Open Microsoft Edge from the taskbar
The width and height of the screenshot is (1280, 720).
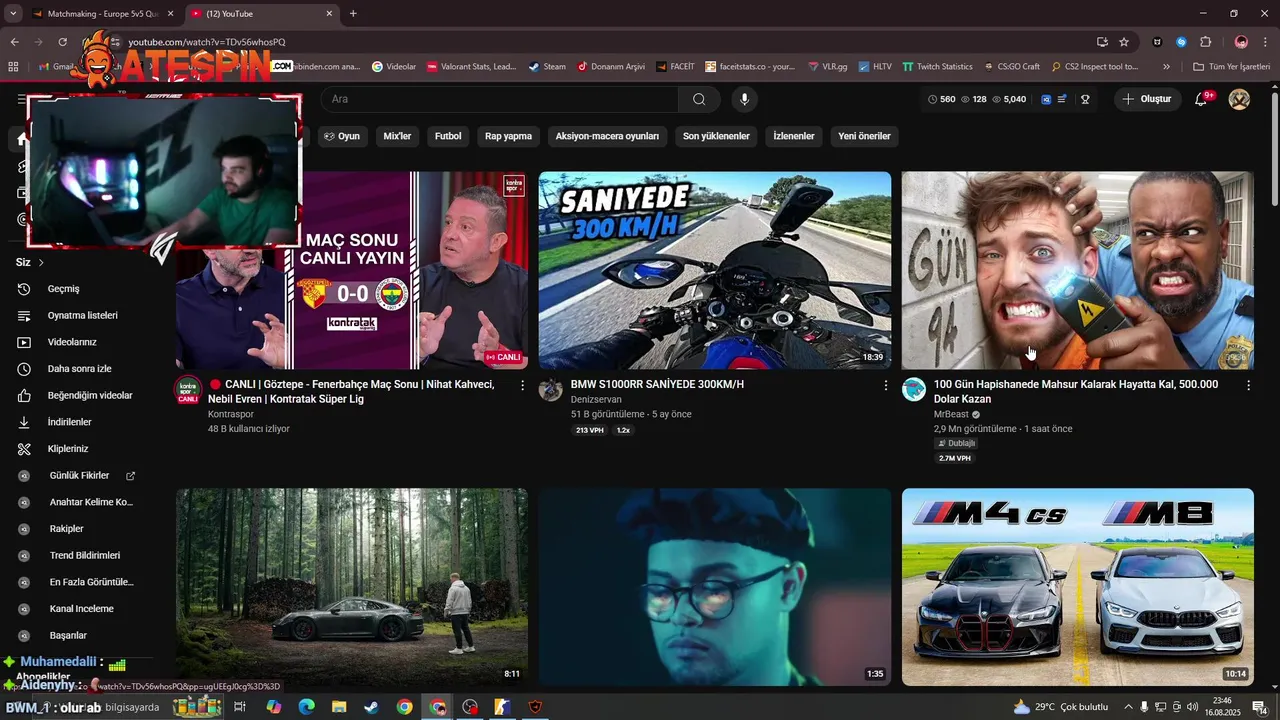click(x=306, y=707)
